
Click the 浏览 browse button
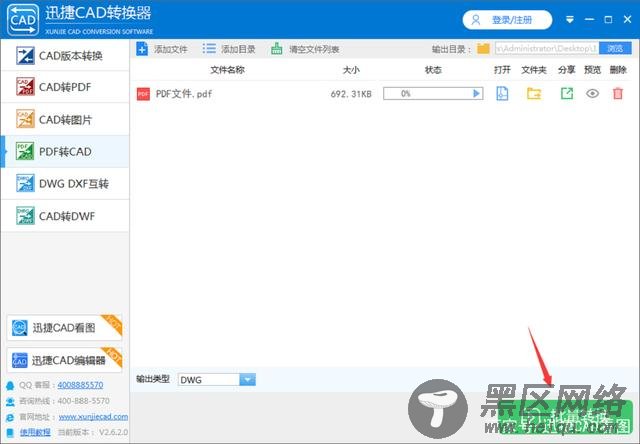pyautogui.click(x=615, y=49)
